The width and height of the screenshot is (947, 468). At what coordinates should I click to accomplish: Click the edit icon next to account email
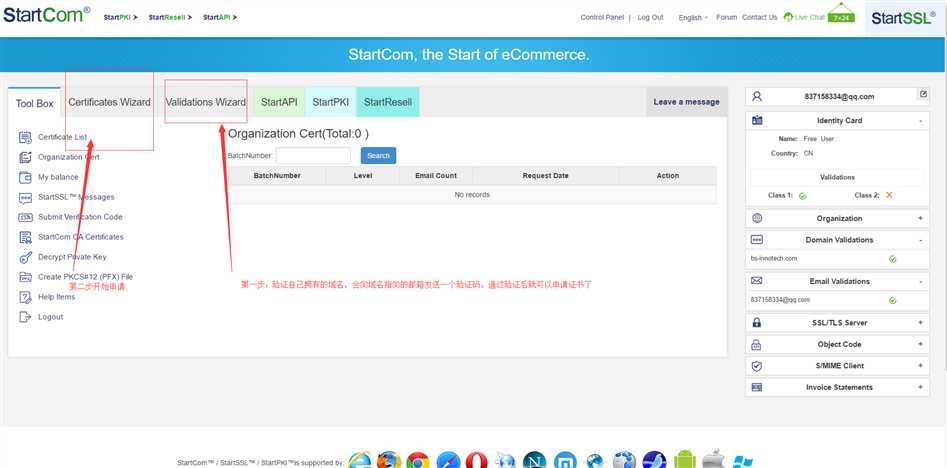click(x=923, y=94)
